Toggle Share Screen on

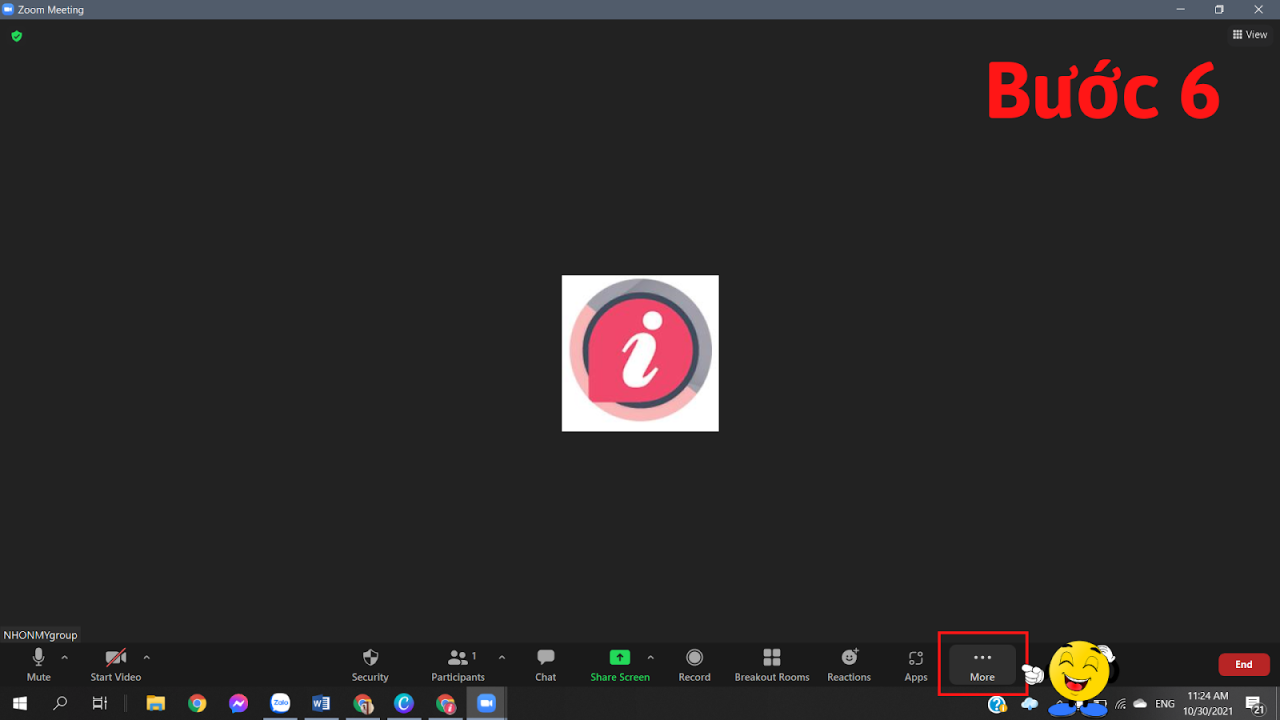[620, 663]
